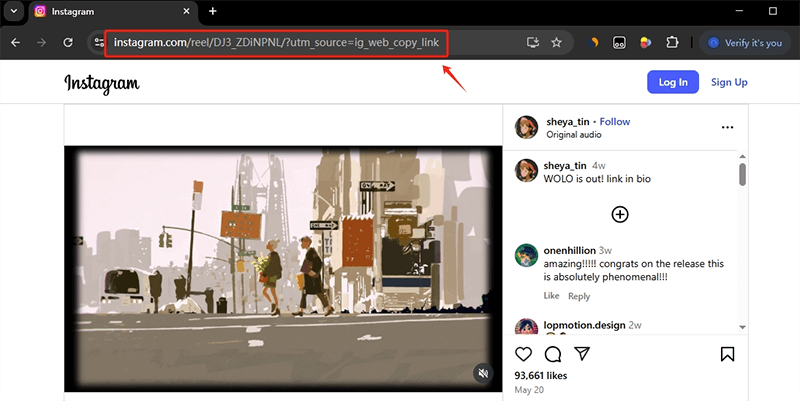Click the comments scrollbar thumb
Image resolution: width=800 pixels, height=401 pixels.
point(742,175)
